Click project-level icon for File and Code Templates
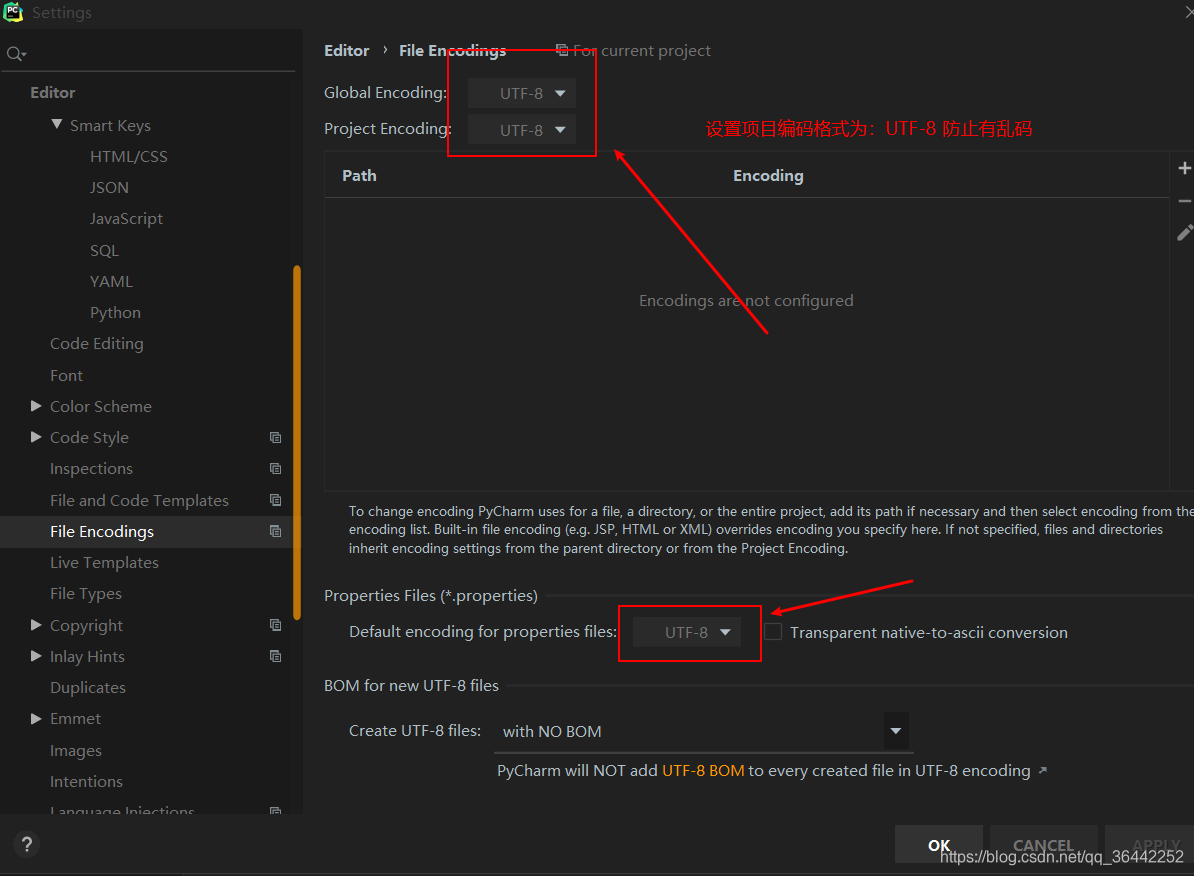1194x876 pixels. [x=276, y=500]
